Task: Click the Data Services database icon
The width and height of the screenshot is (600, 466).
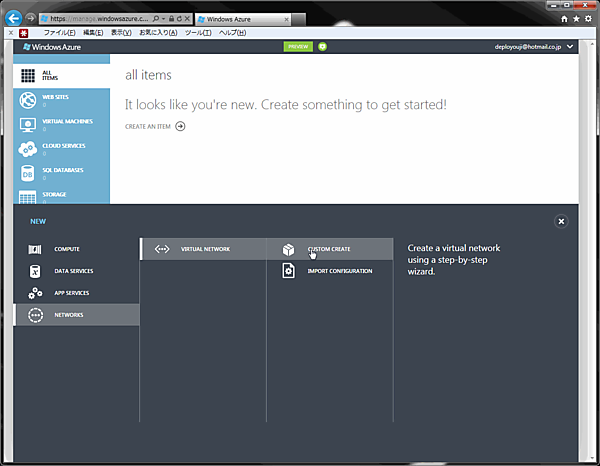Action: pyautogui.click(x=35, y=271)
